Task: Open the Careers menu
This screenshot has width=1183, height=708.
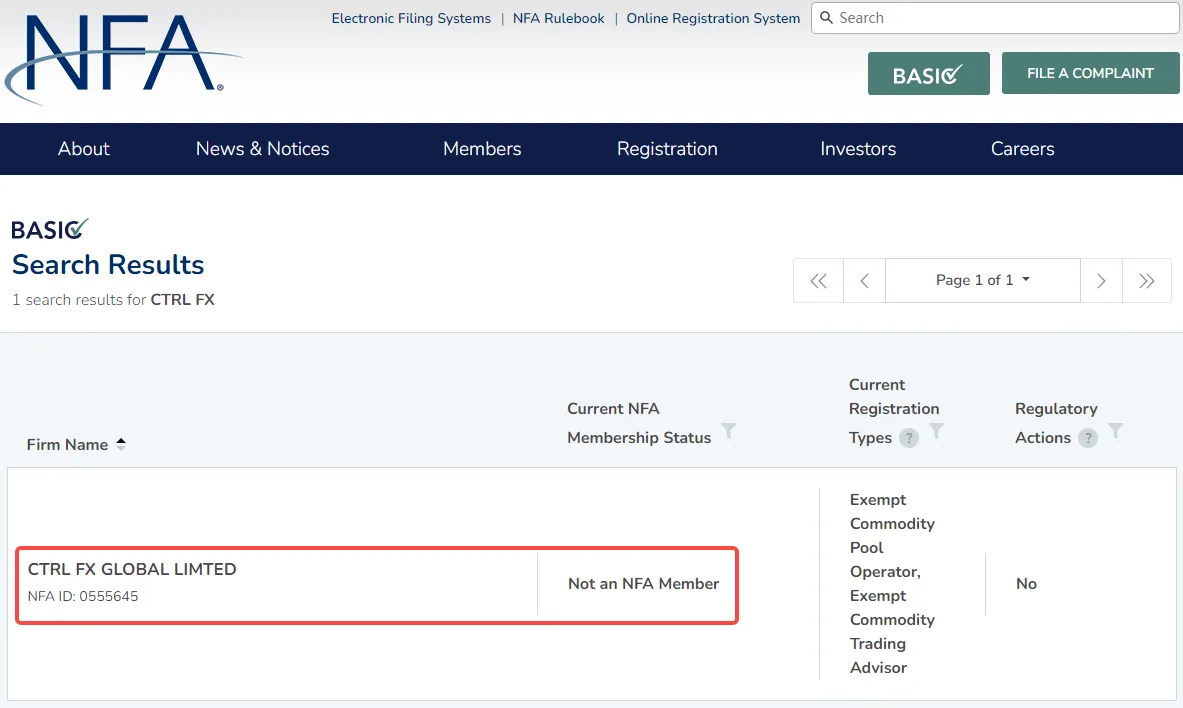Action: pos(1022,149)
